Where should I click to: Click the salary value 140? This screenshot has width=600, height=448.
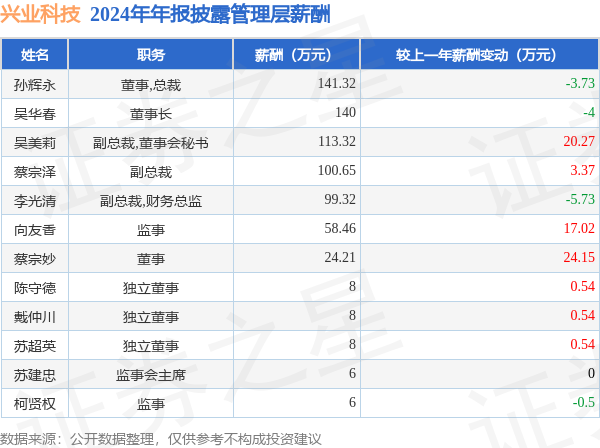coord(346,112)
